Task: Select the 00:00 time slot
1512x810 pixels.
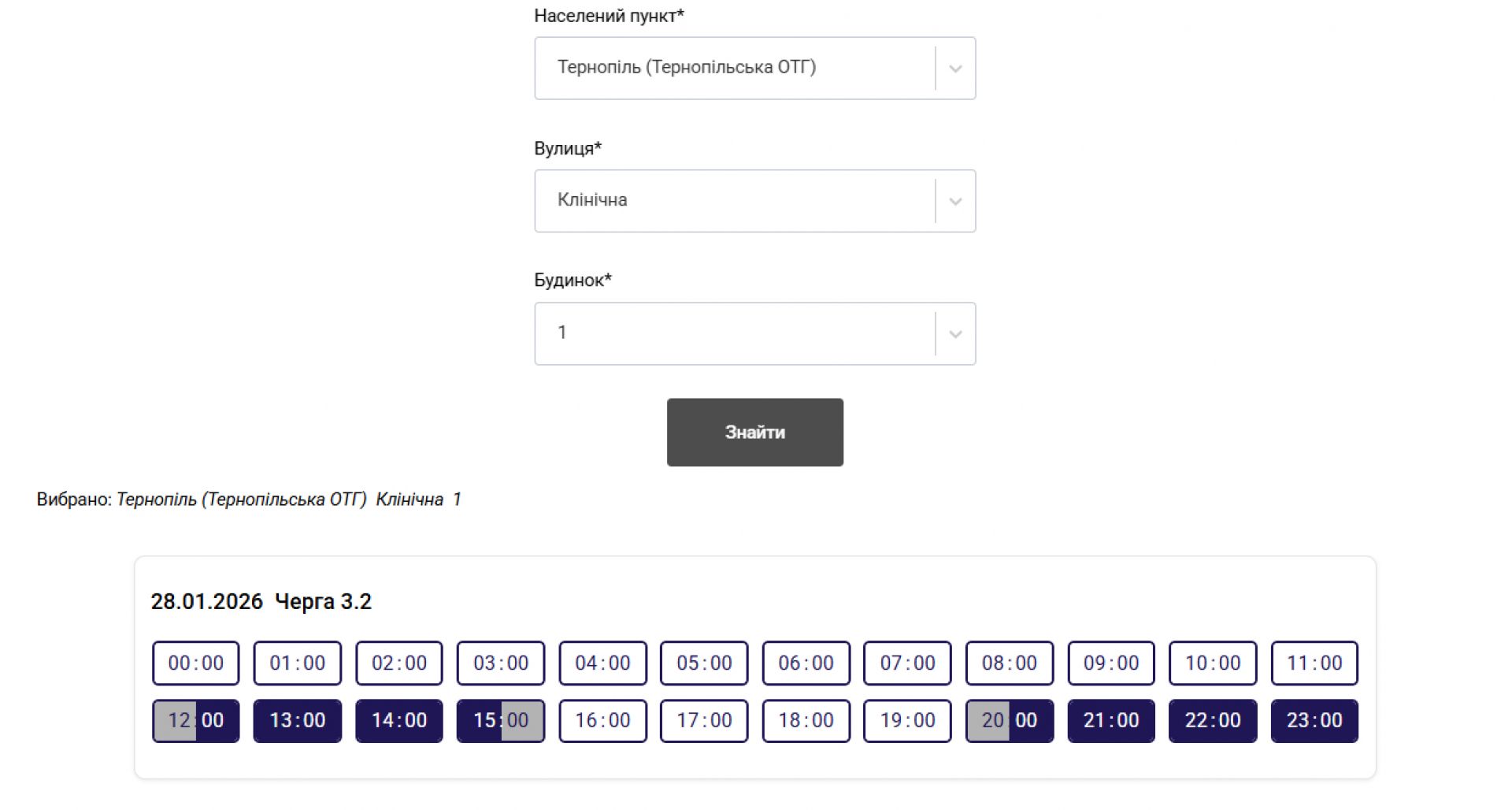Action: 195,663
